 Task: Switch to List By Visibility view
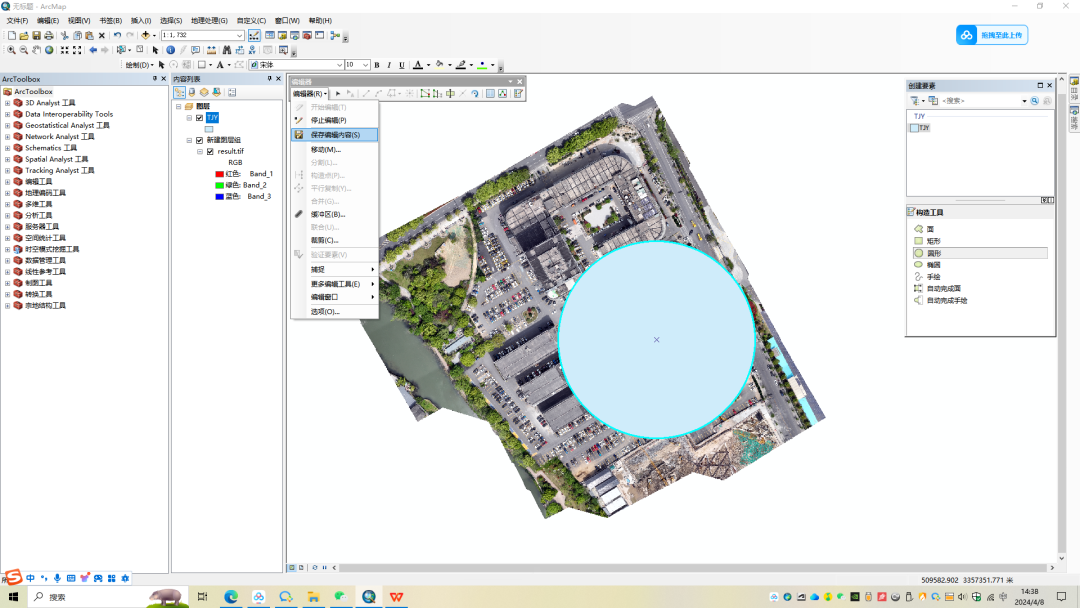pos(204,92)
